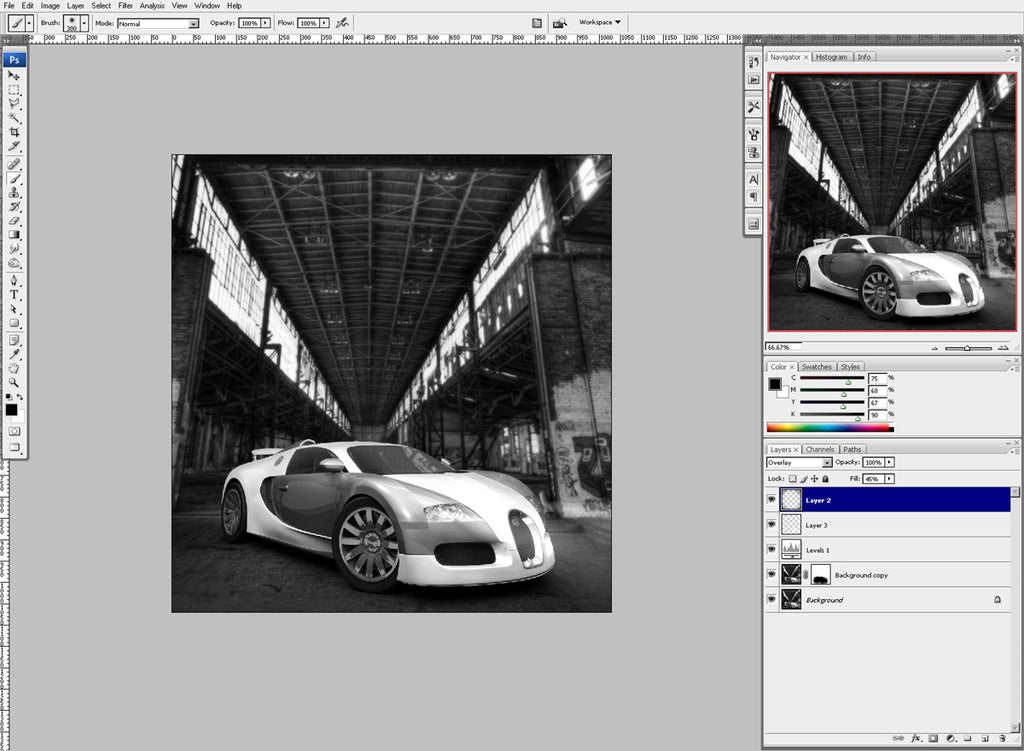Open the Workspace dropdown menu

coord(598,22)
